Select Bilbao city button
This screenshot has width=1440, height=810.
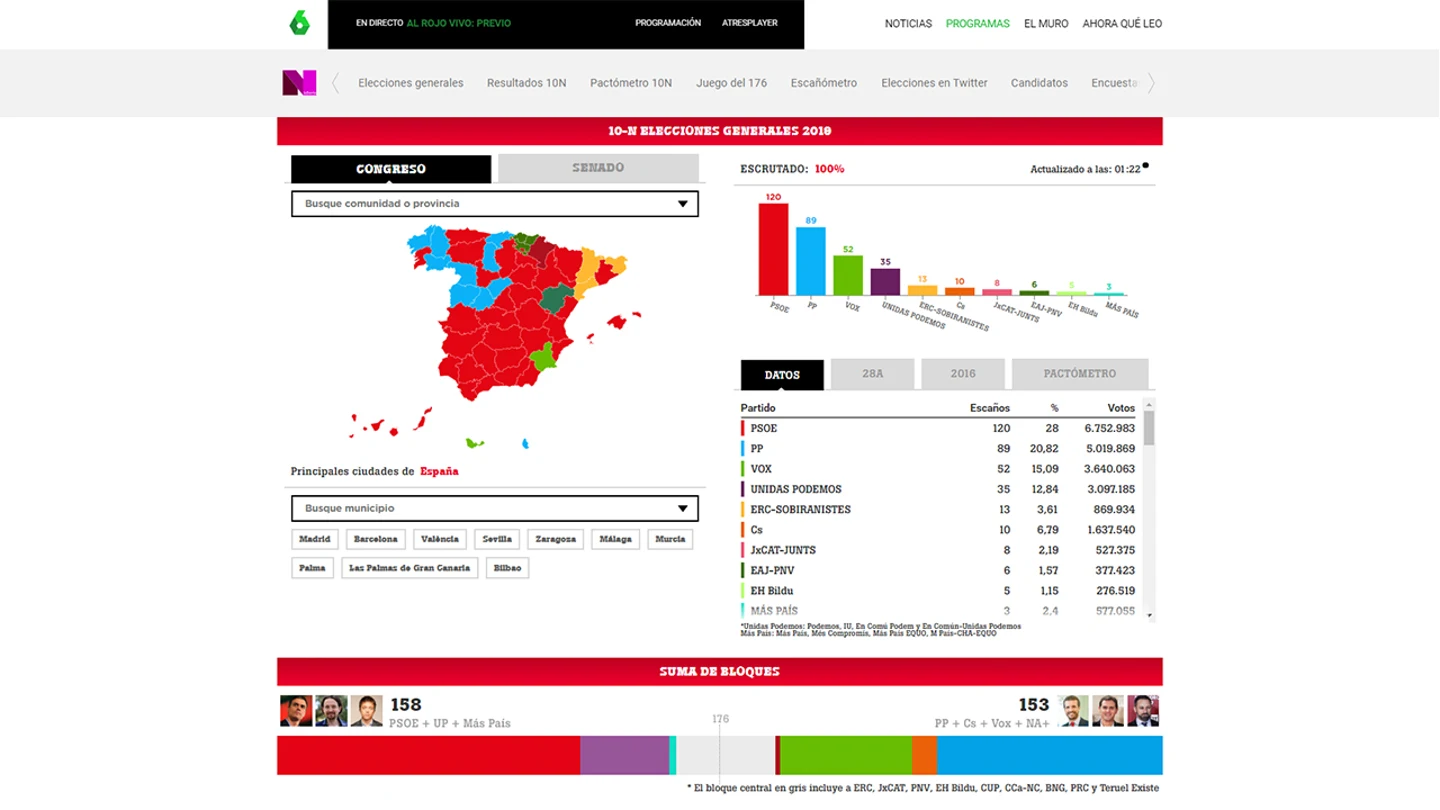507,568
